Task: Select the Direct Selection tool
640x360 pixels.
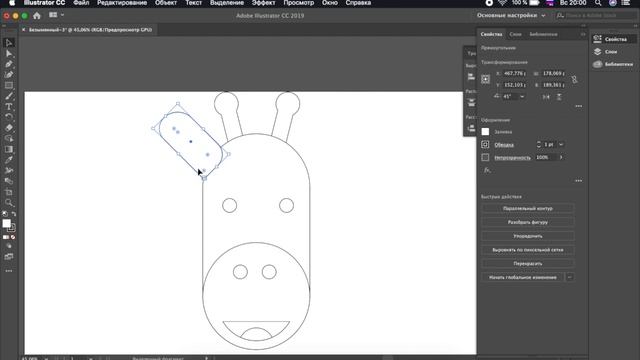Action: point(9,53)
